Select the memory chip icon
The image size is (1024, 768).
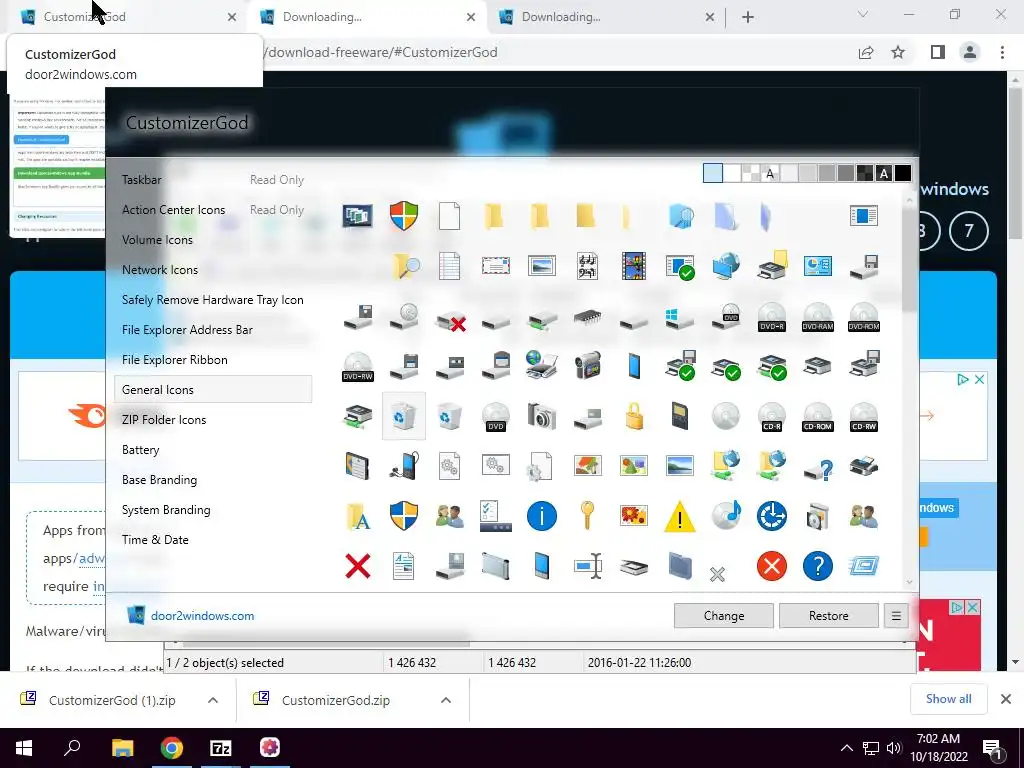(x=588, y=318)
